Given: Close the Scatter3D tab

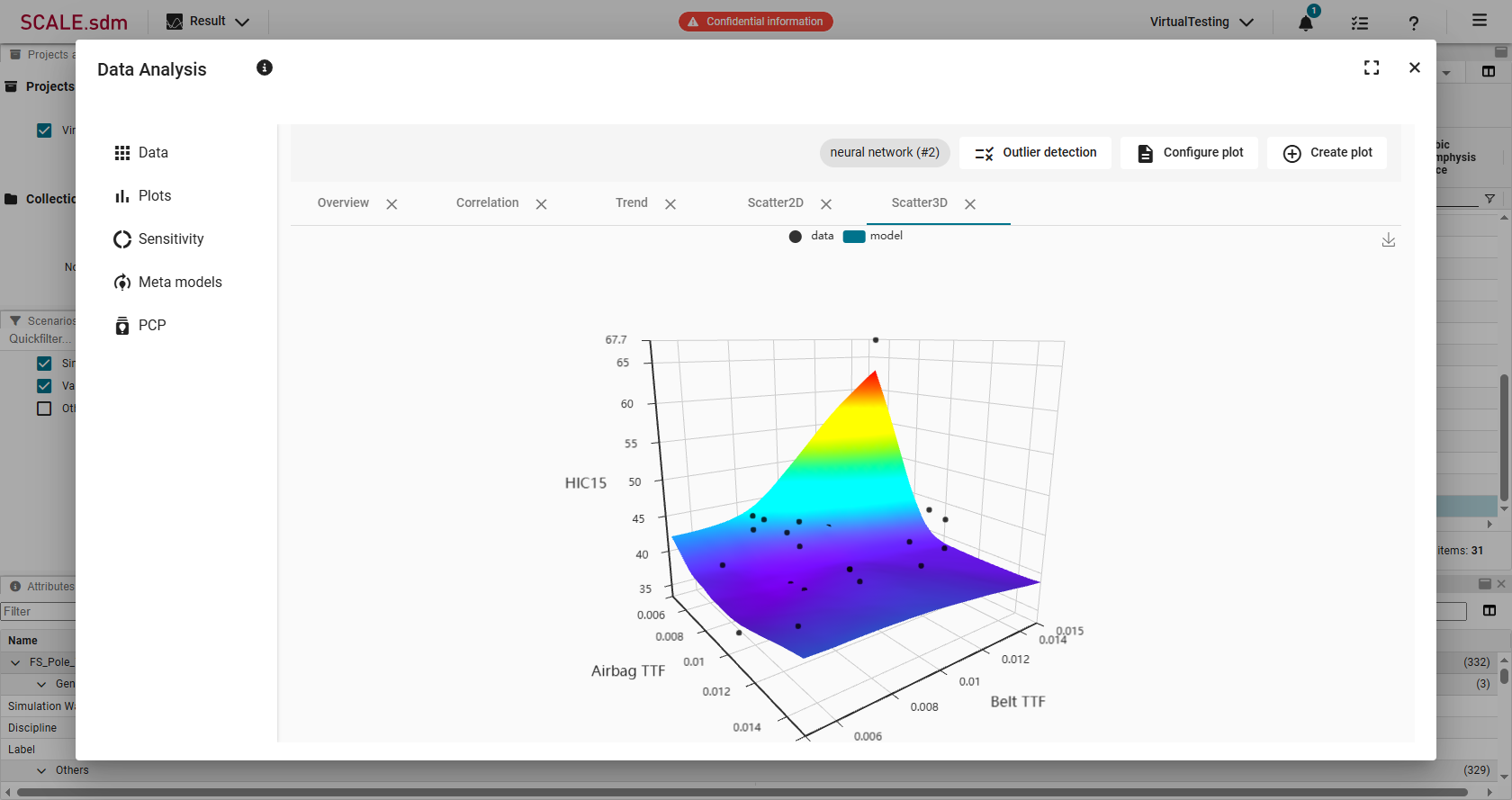Looking at the screenshot, I should click(970, 204).
